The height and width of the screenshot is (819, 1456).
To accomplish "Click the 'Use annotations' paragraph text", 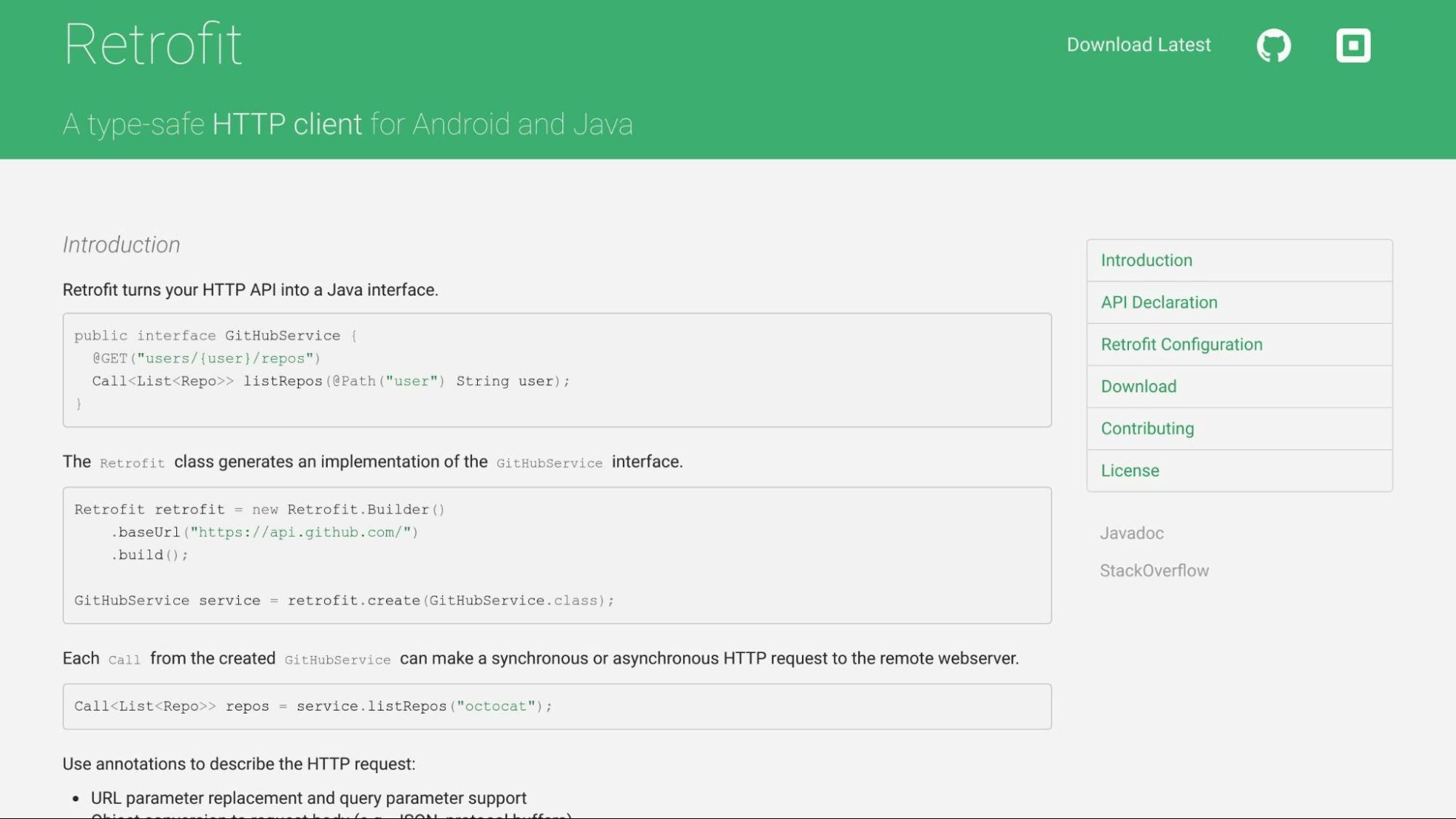I will pyautogui.click(x=239, y=764).
